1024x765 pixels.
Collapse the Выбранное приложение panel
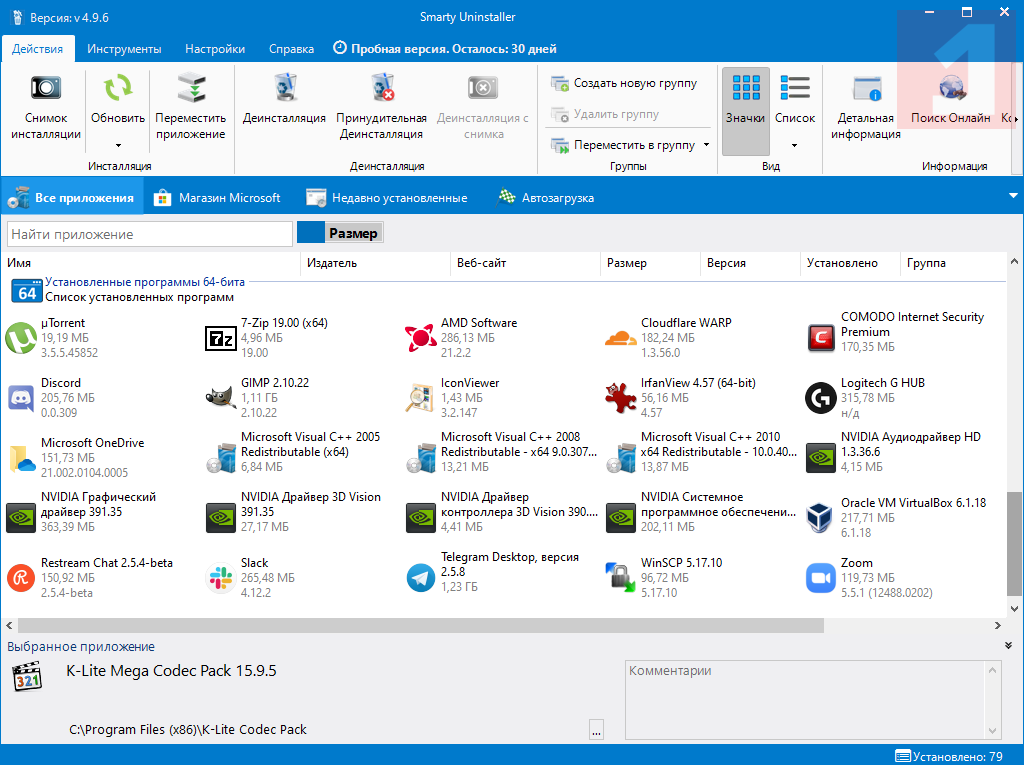(x=1008, y=645)
